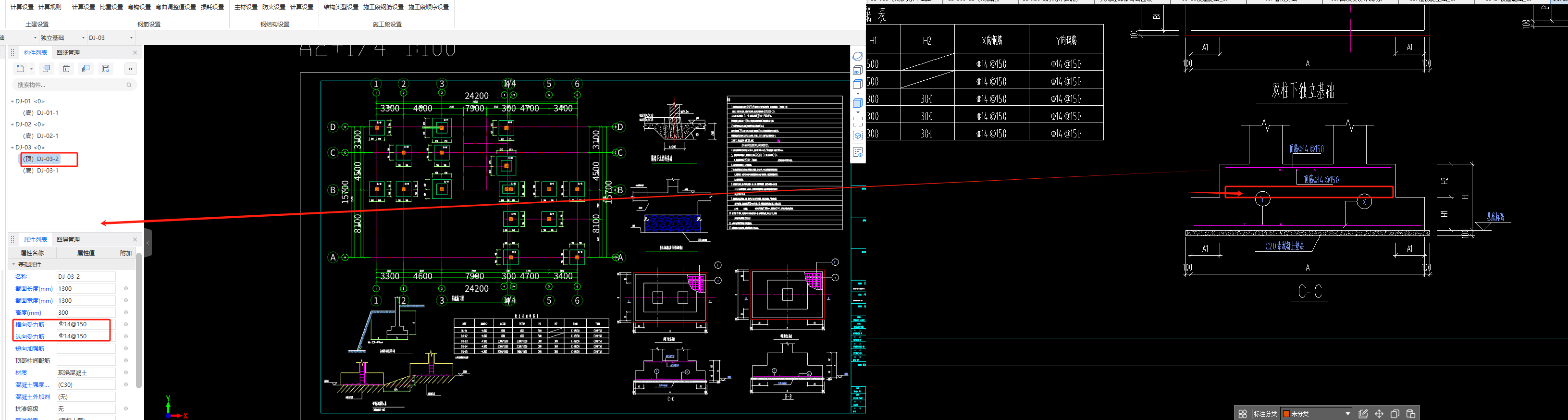This screenshot has width=1568, height=420.
Task: Switch to the 图纸管理 tab
Action: pos(68,53)
